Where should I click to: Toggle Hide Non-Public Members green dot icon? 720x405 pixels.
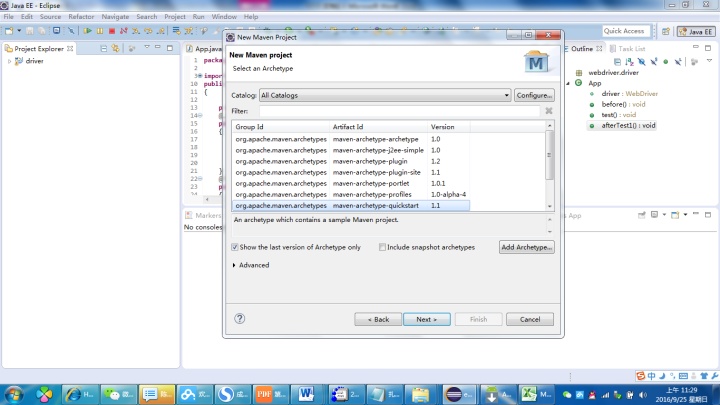(666, 62)
